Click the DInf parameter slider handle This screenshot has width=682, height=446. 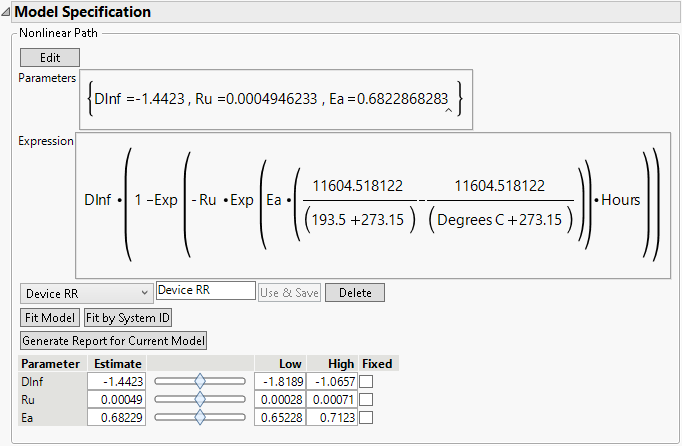point(200,381)
